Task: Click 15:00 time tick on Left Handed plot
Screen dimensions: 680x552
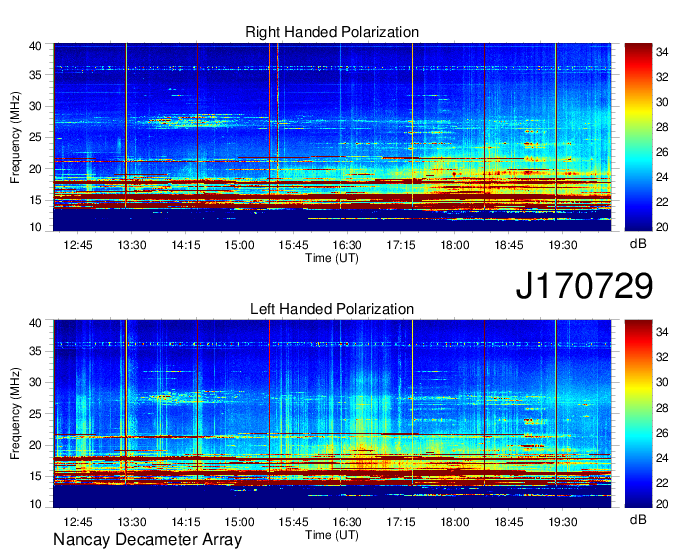Action: point(239,522)
